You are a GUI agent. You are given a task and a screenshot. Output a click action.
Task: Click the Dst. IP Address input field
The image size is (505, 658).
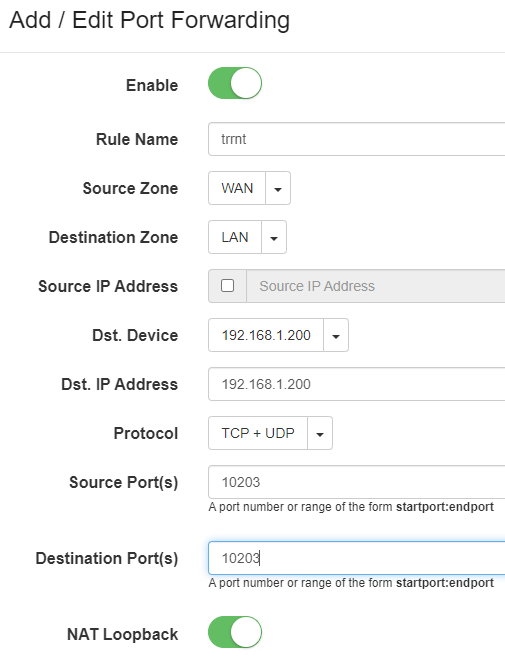click(357, 384)
